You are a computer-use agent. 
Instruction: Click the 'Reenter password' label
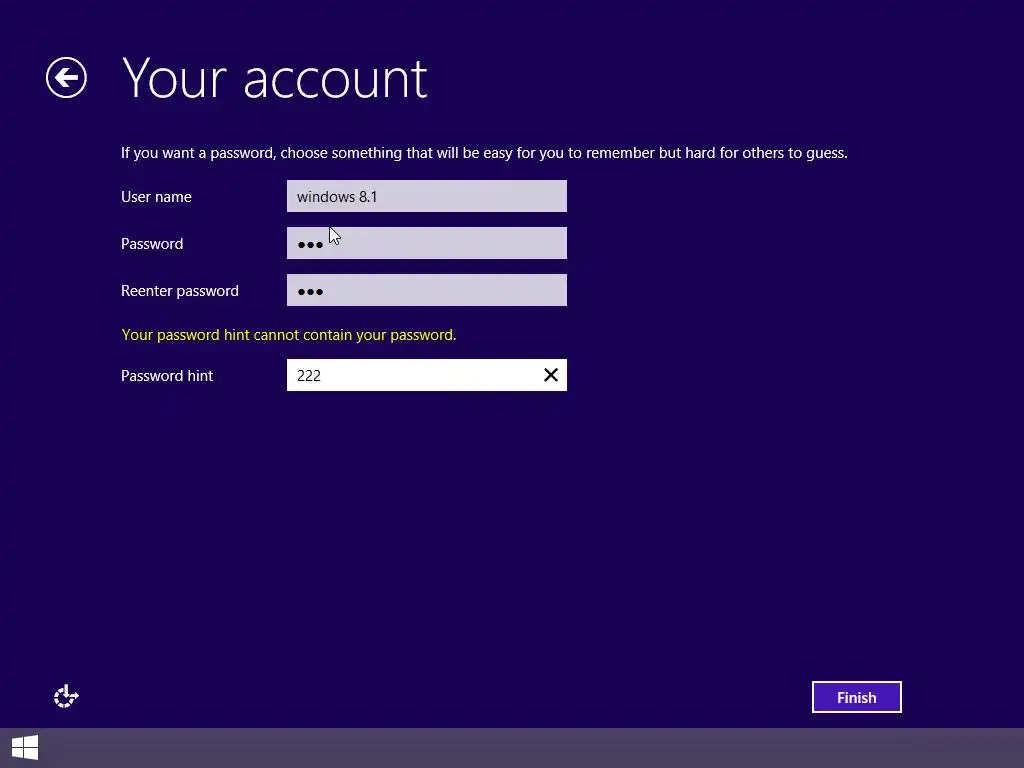(x=180, y=291)
